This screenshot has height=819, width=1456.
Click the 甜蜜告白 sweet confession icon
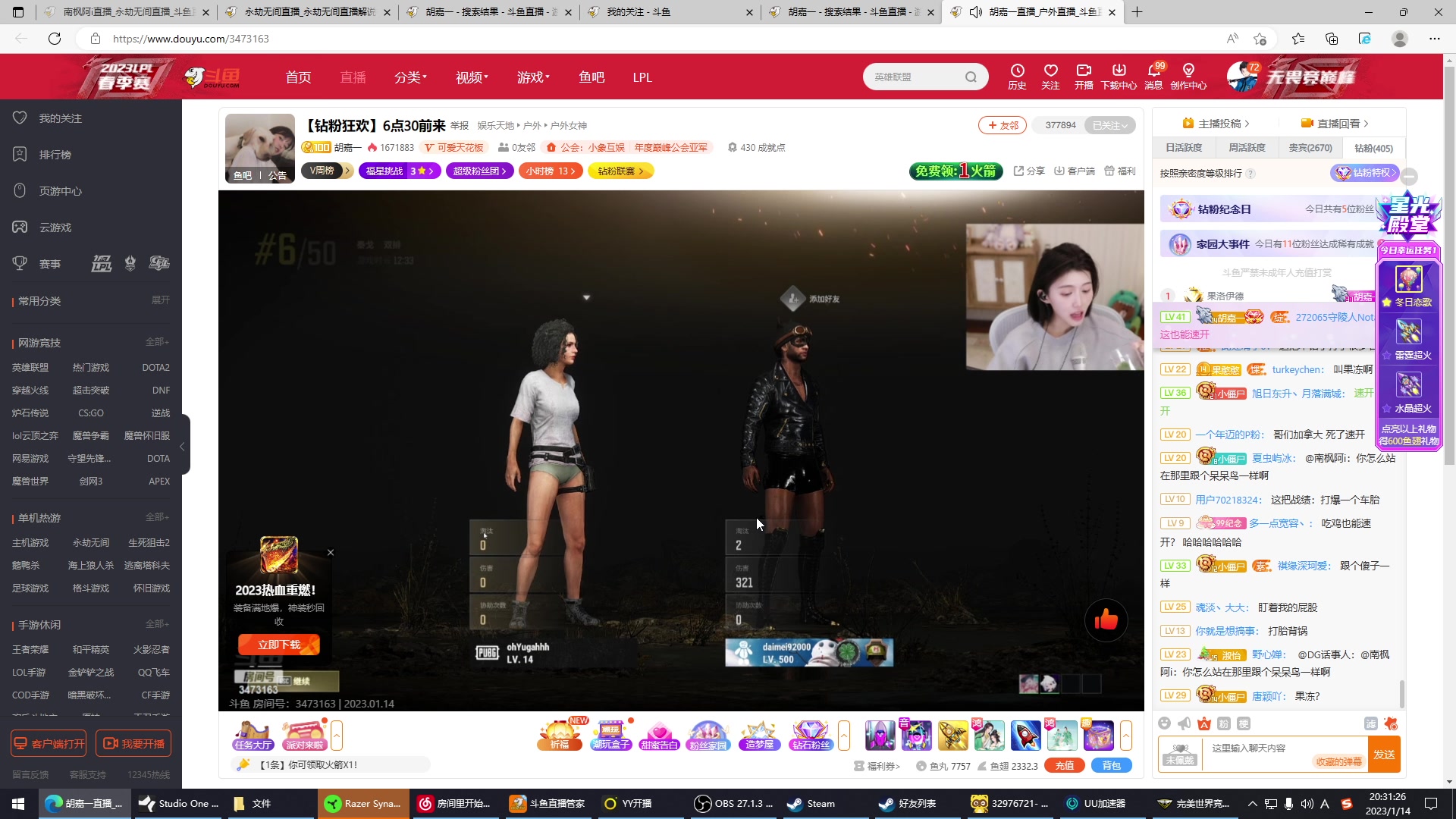pyautogui.click(x=659, y=736)
